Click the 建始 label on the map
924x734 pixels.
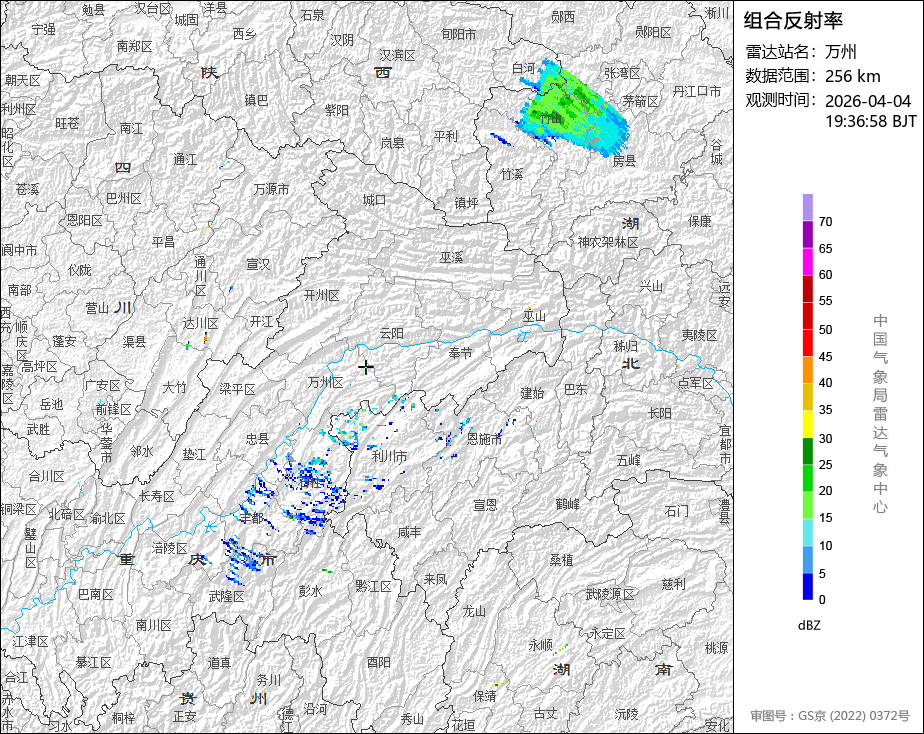tap(532, 392)
